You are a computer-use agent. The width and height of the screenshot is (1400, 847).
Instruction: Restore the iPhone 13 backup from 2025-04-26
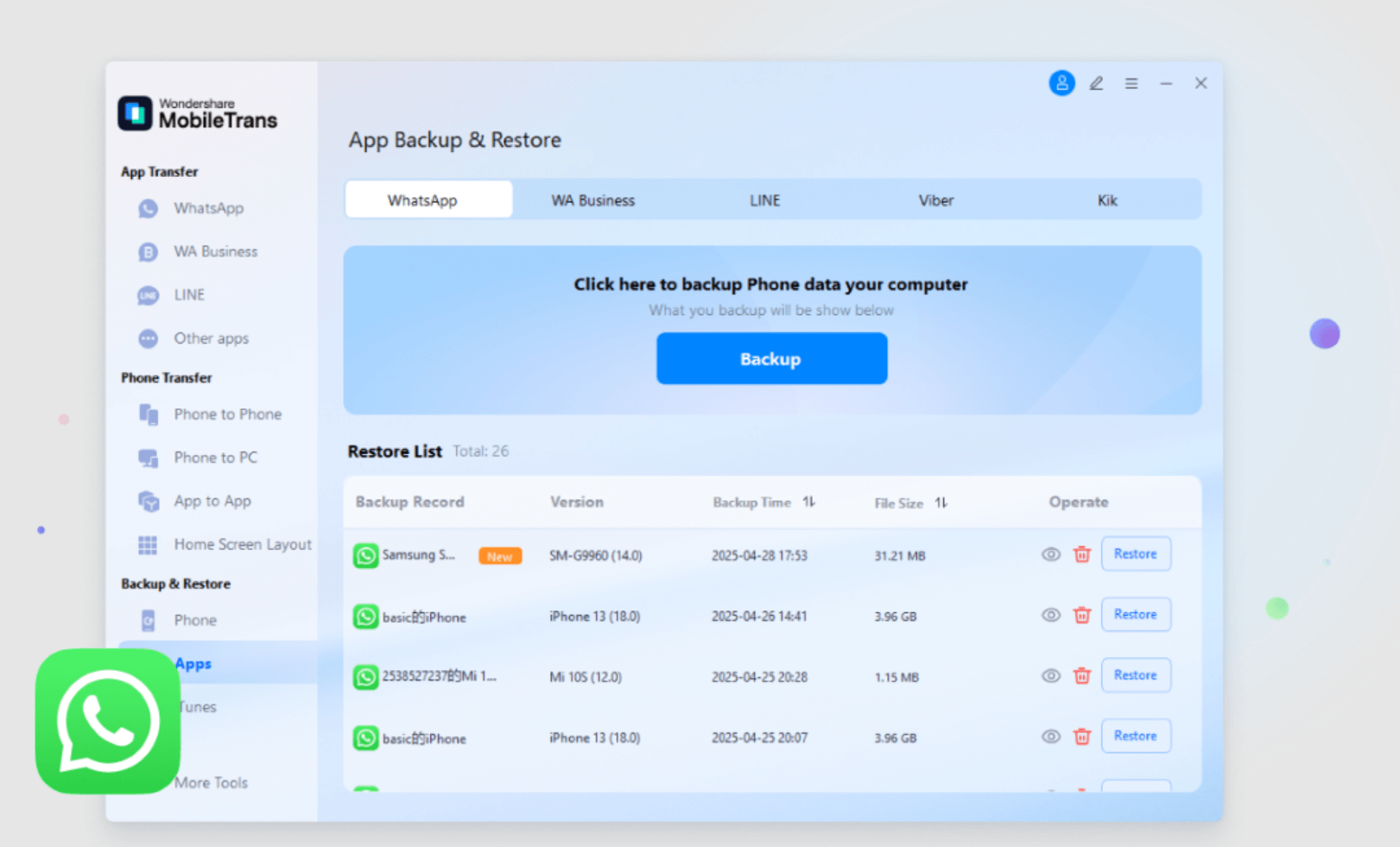point(1136,615)
